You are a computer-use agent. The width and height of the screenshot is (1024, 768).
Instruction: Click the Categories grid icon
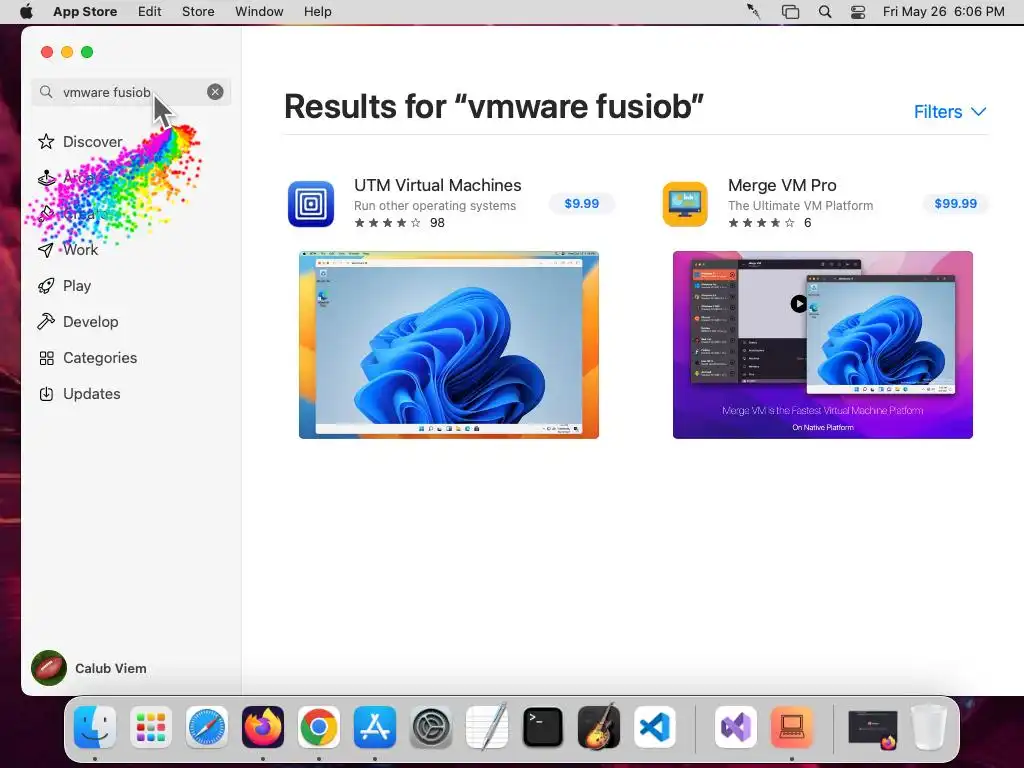[x=46, y=358]
